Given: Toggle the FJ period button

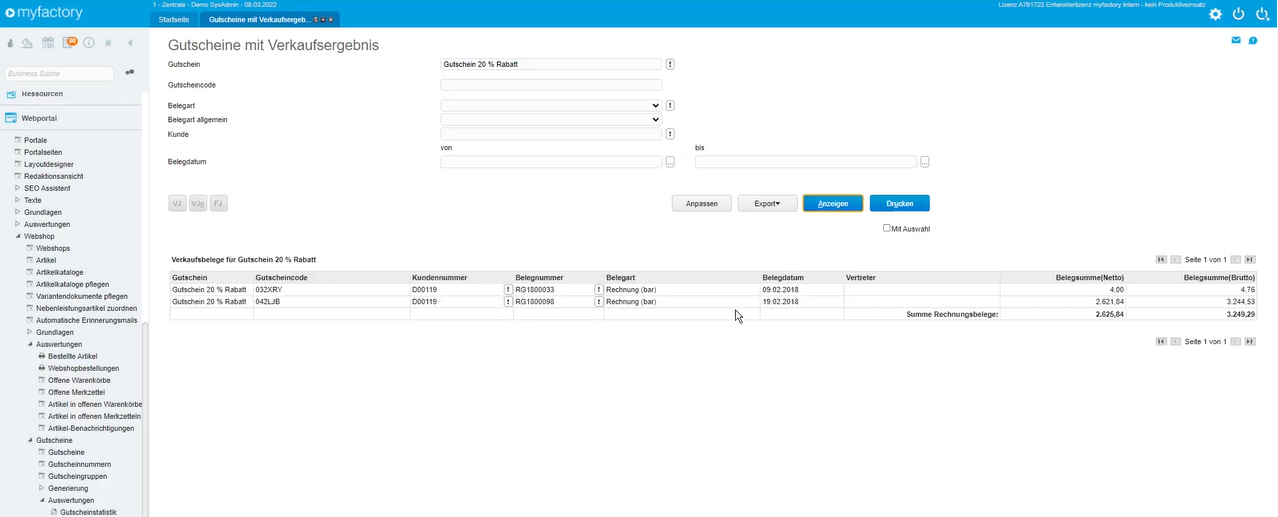Looking at the screenshot, I should [x=219, y=203].
